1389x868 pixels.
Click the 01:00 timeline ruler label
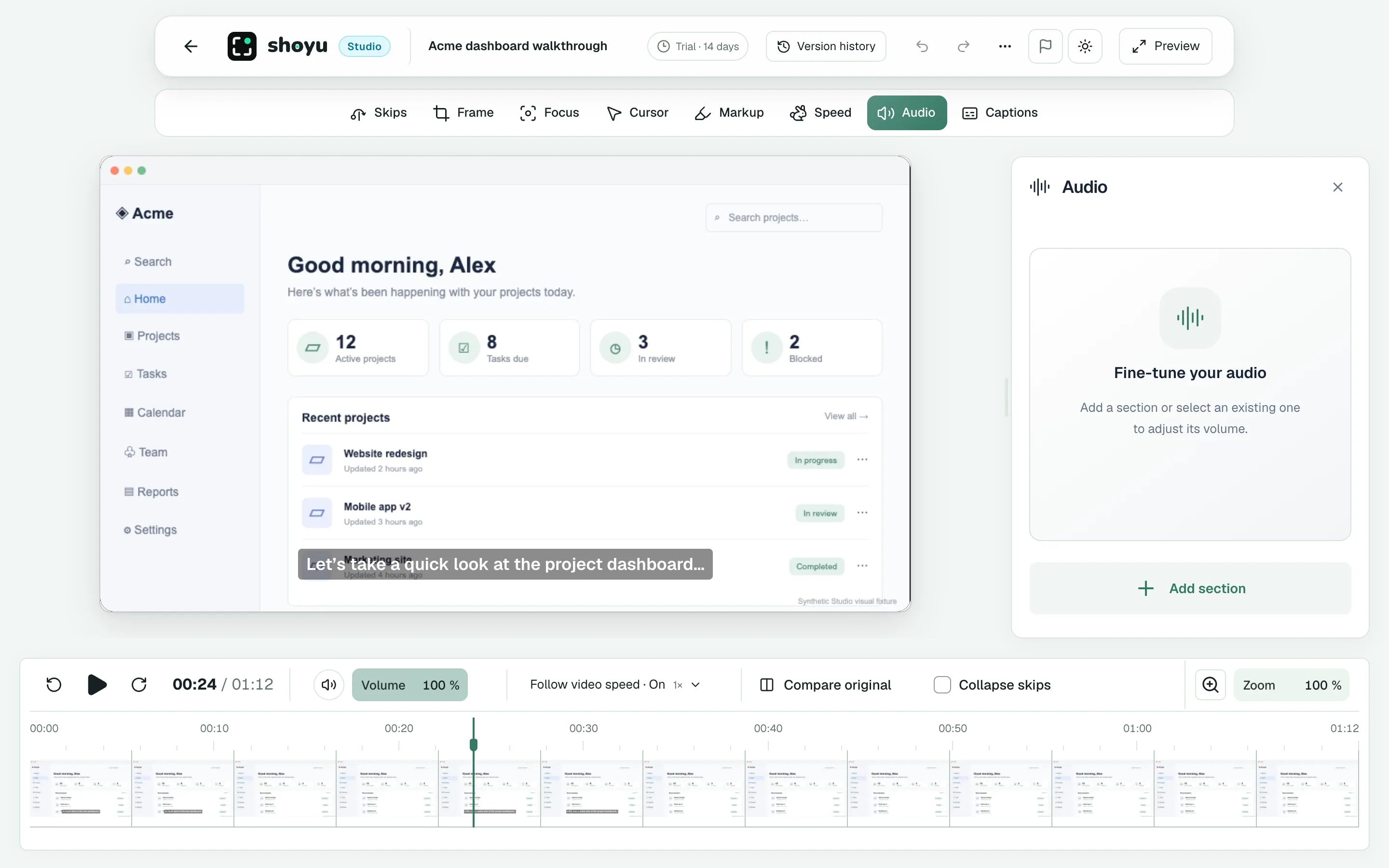[1137, 728]
